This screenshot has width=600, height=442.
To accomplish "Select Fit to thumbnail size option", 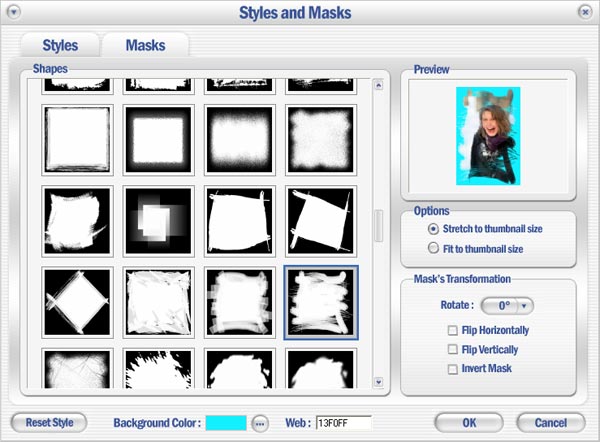I will pos(433,248).
